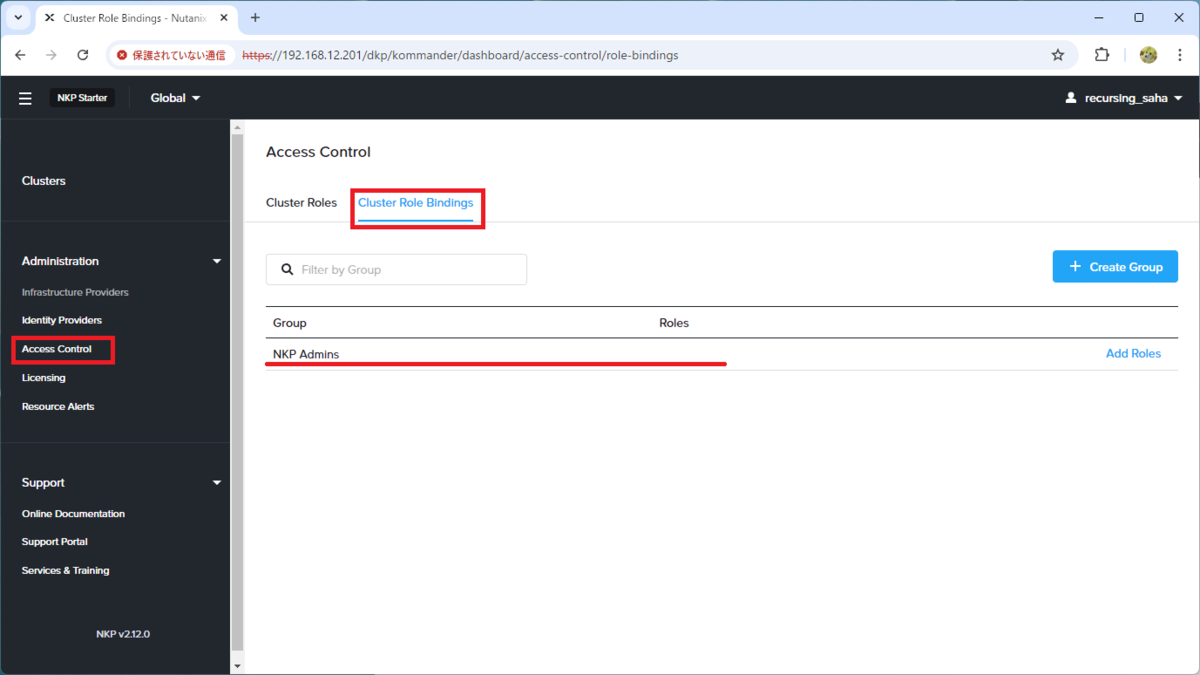Bookmark this page with star icon
1200x675 pixels.
(x=1058, y=55)
